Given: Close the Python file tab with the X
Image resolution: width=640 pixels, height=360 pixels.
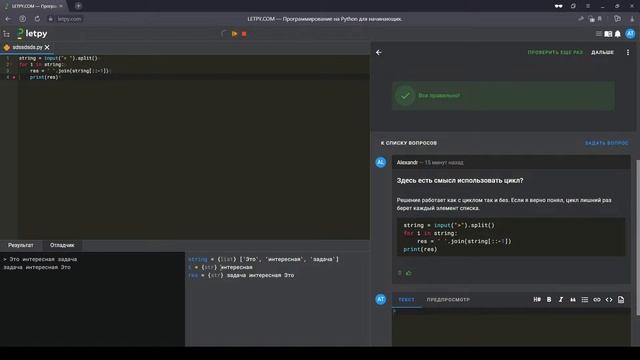Looking at the screenshot, I should pyautogui.click(x=47, y=47).
